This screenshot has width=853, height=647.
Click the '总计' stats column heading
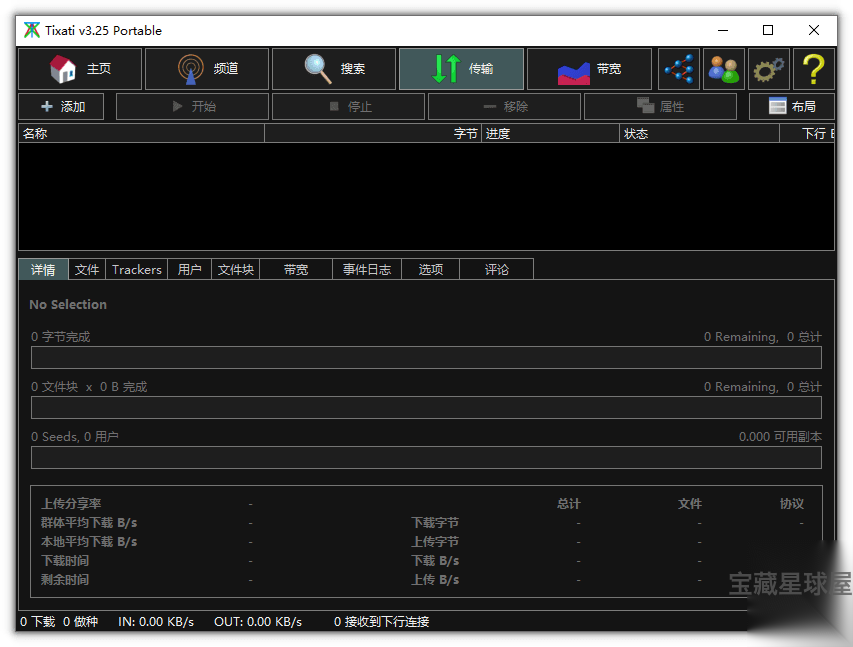(x=569, y=504)
